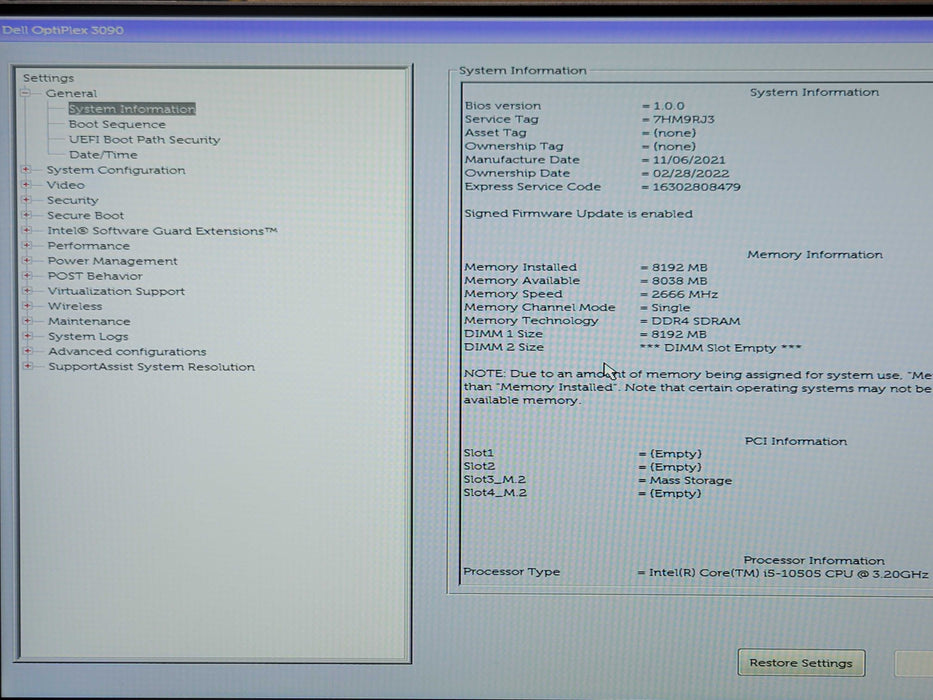Select the Video category label
The image size is (933, 700).
pyautogui.click(x=65, y=185)
